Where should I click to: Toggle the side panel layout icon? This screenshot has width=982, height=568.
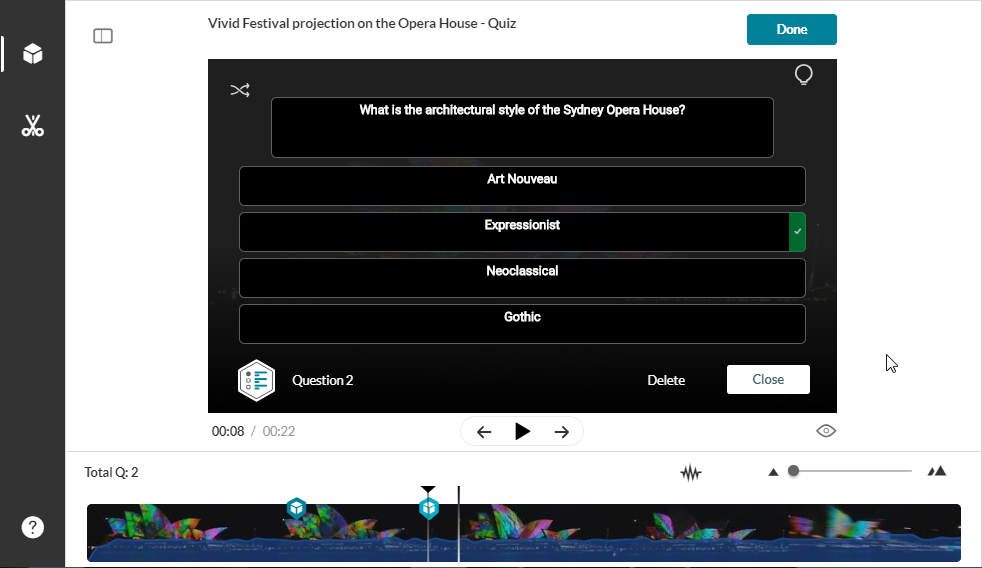(x=103, y=36)
